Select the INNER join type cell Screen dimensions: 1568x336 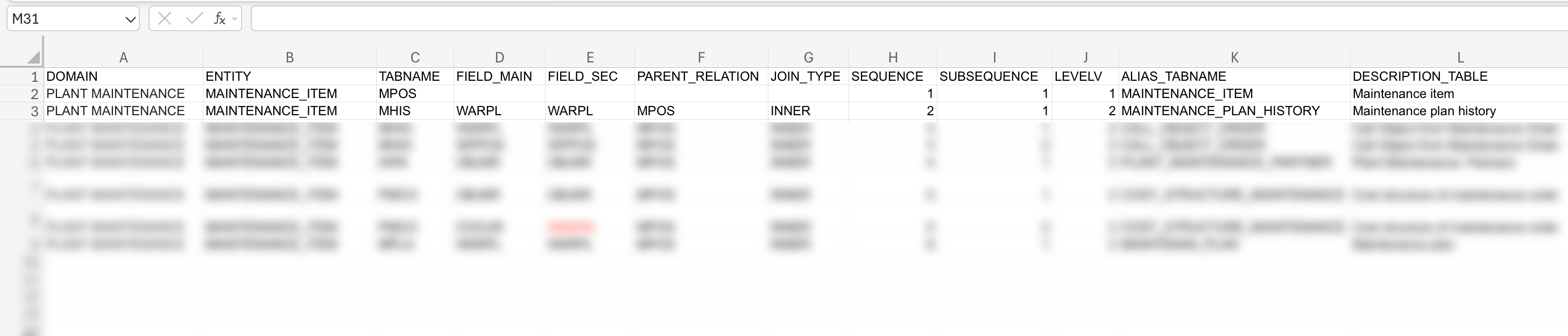(808, 111)
